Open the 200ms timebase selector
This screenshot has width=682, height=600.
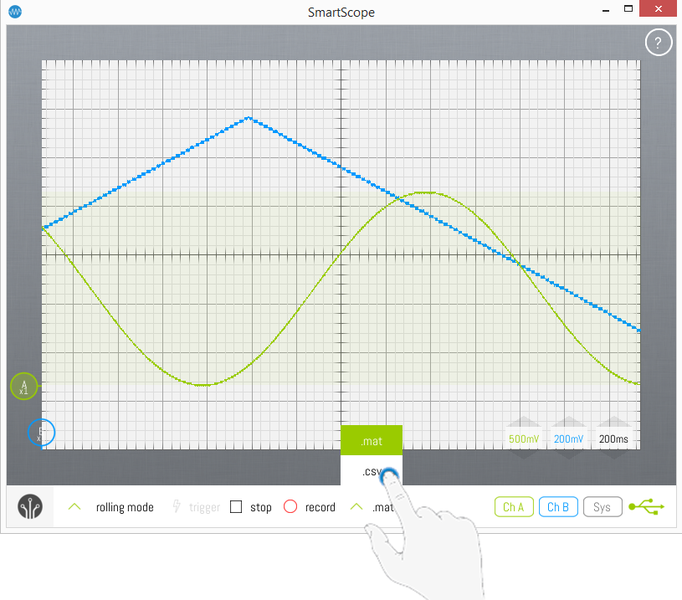tap(614, 439)
